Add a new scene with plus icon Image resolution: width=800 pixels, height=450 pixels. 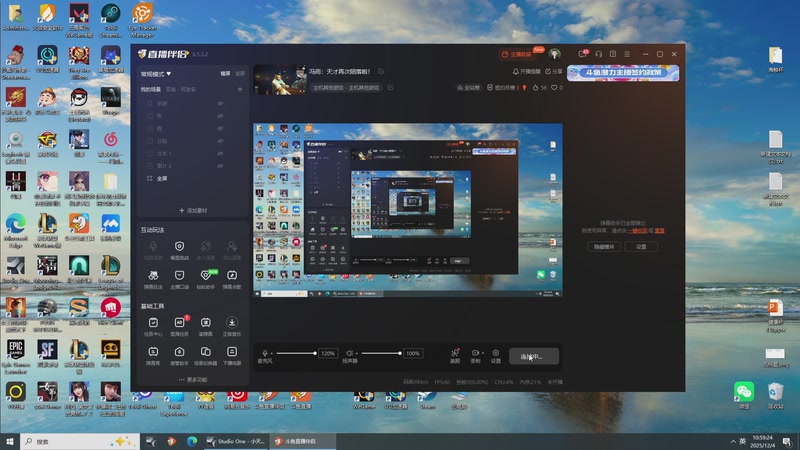(240, 89)
